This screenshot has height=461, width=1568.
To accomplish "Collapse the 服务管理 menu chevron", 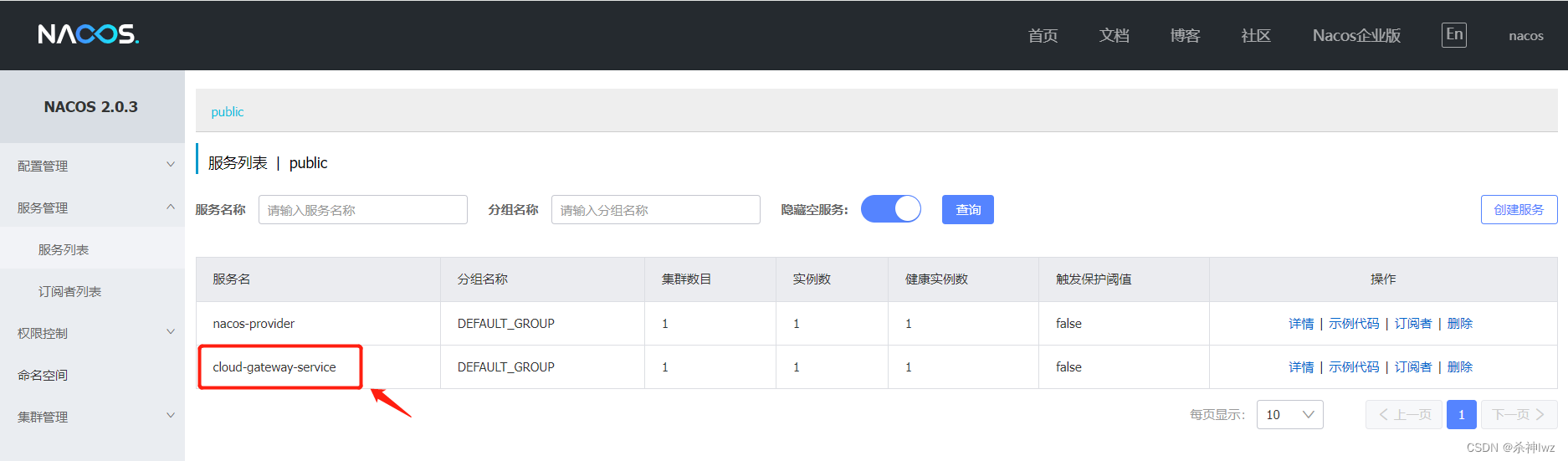I will tap(171, 207).
